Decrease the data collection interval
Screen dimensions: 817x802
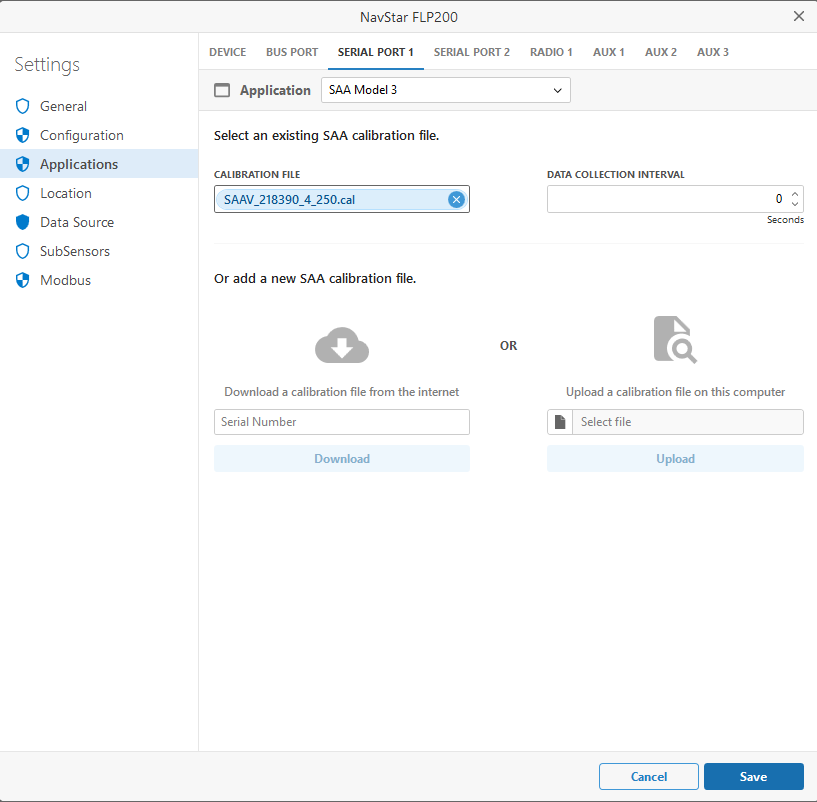[795, 204]
